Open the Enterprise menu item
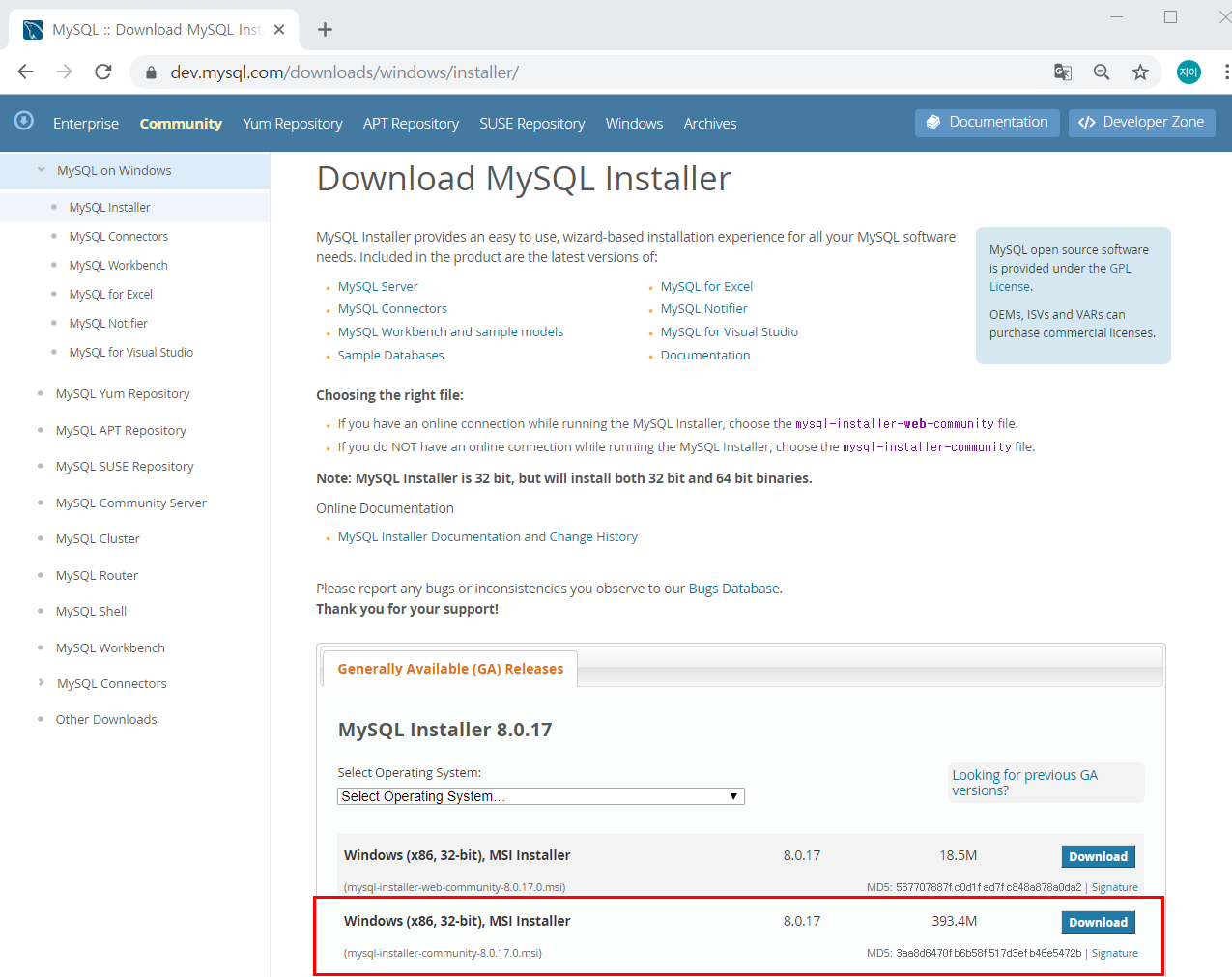Image resolution: width=1232 pixels, height=977 pixels. (x=86, y=124)
